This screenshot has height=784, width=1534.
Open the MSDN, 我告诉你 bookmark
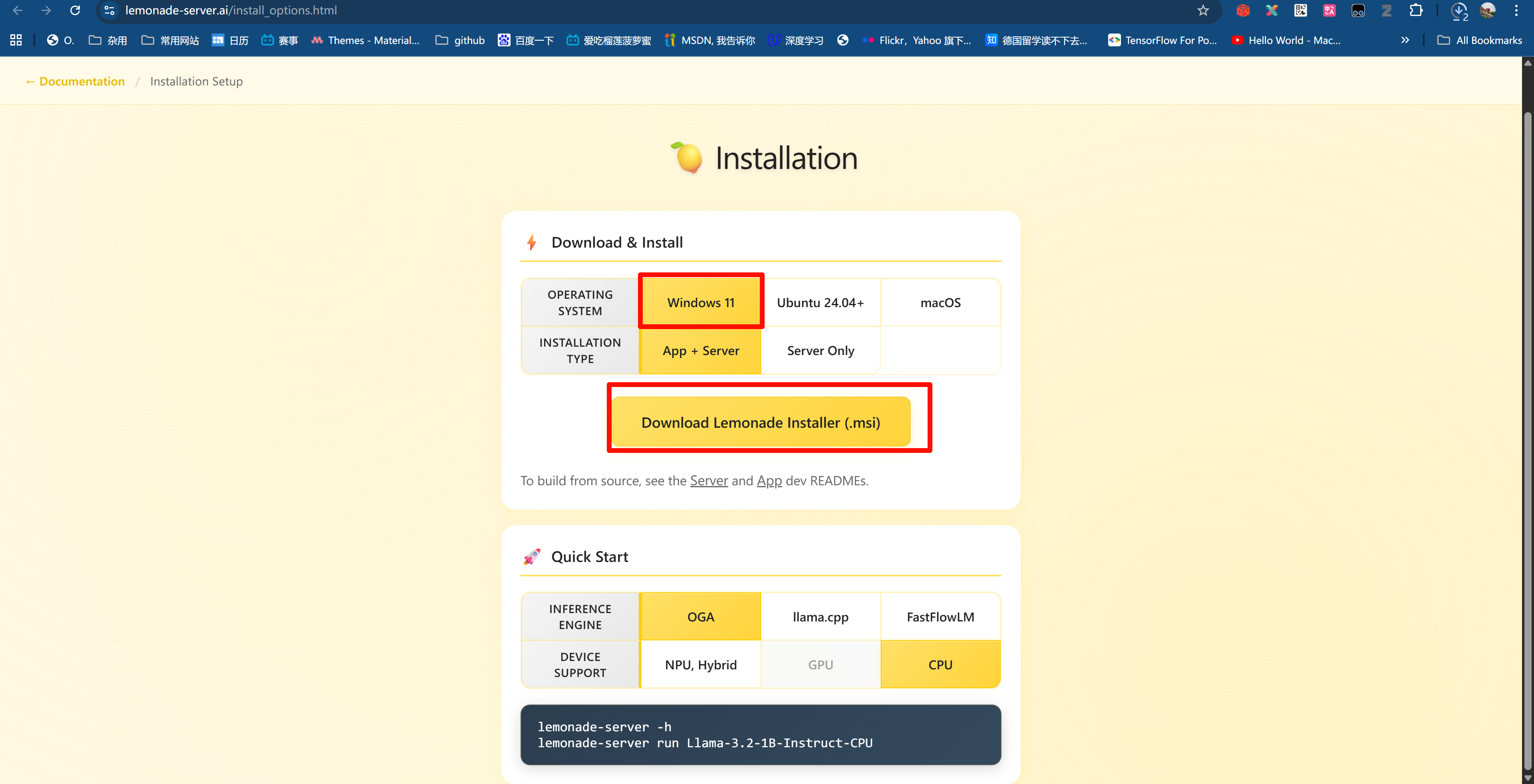[x=710, y=40]
